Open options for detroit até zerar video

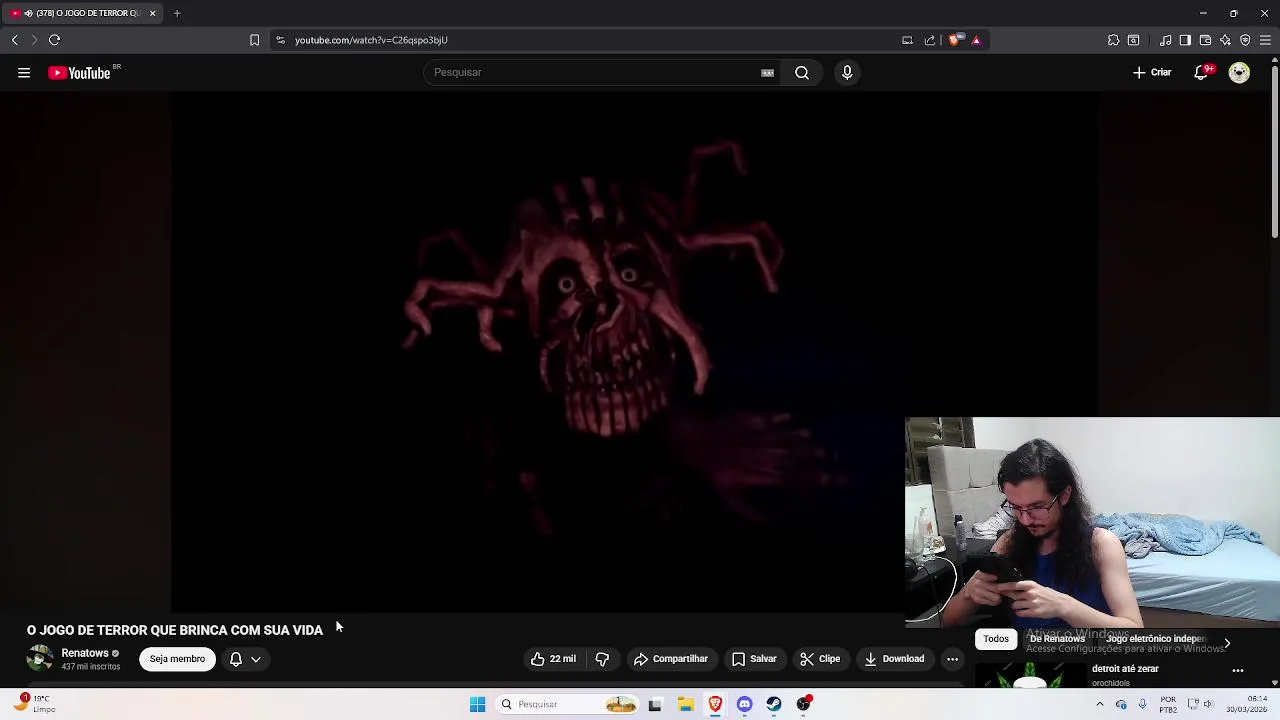click(1238, 670)
